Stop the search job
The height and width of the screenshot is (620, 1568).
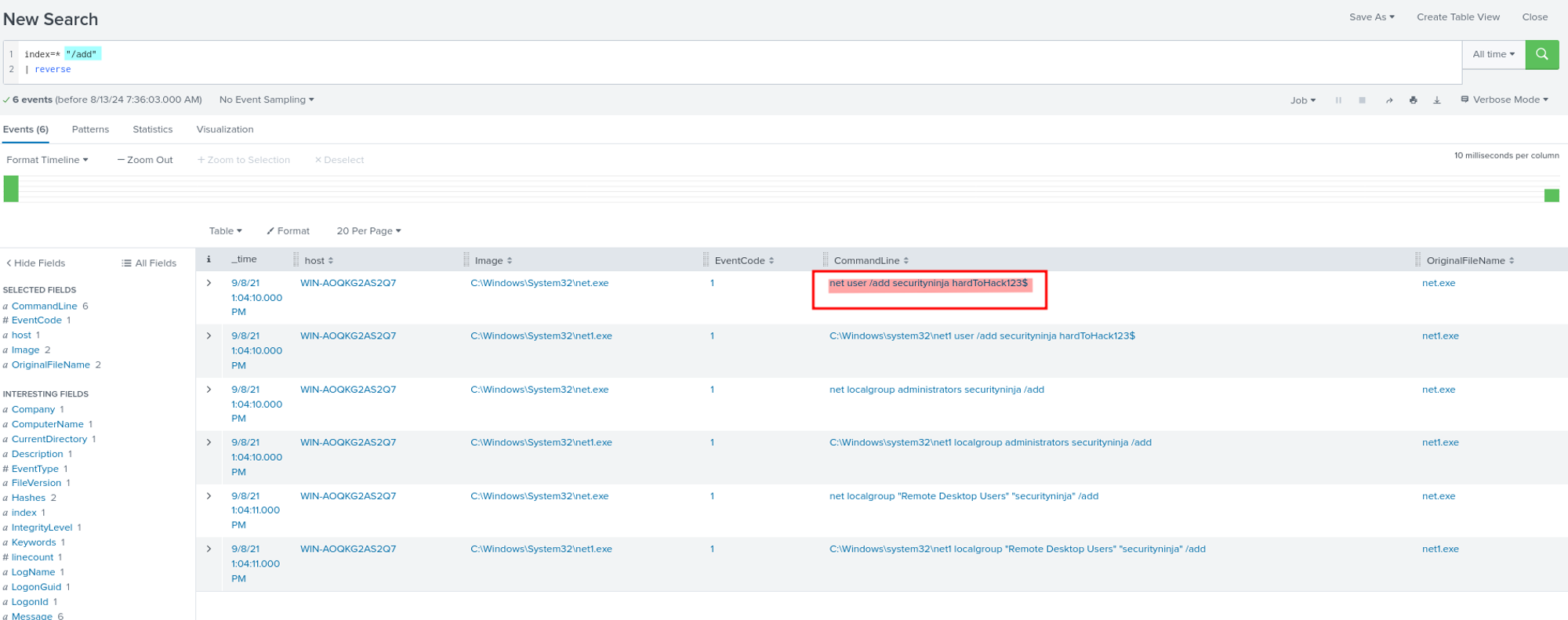pyautogui.click(x=1362, y=100)
